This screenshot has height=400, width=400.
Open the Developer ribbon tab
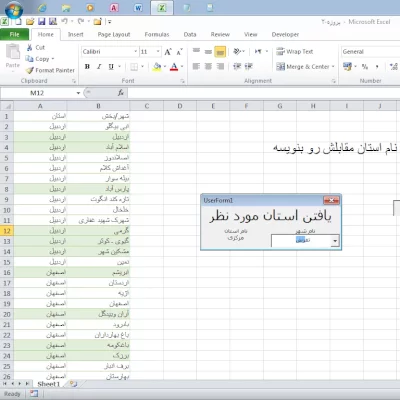[x=285, y=34]
